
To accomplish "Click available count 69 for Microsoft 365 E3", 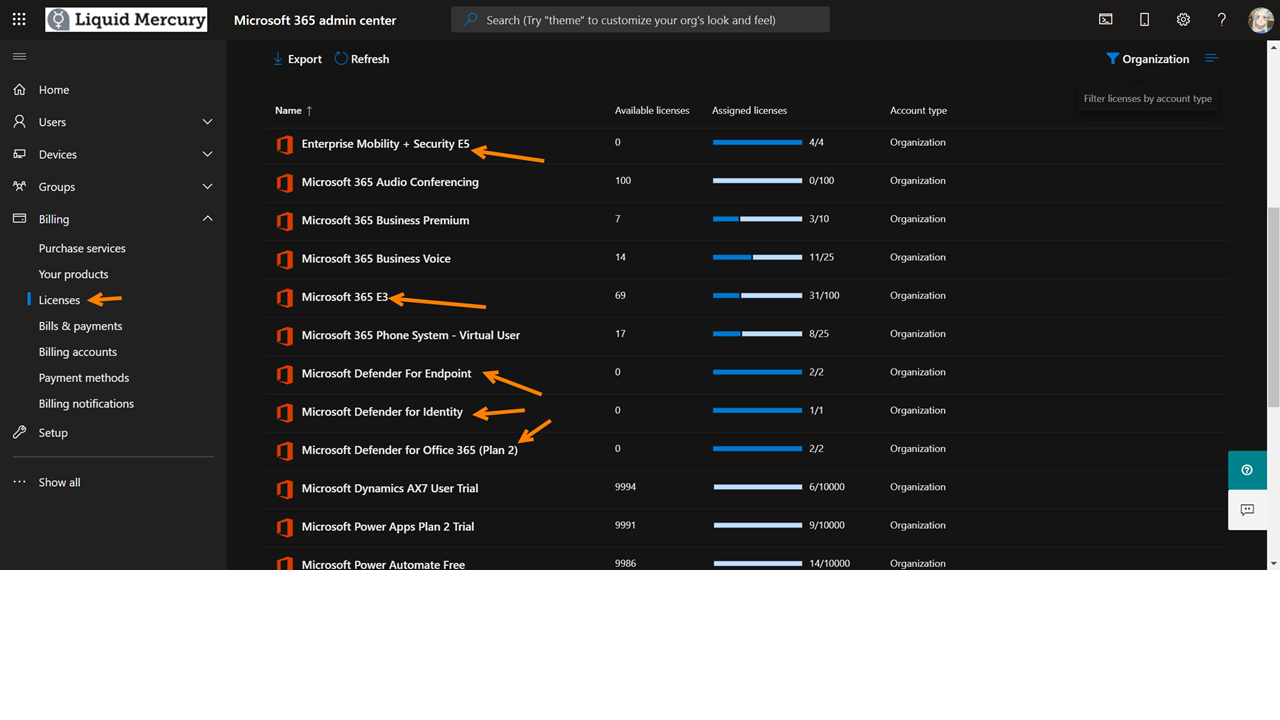I will 620,295.
